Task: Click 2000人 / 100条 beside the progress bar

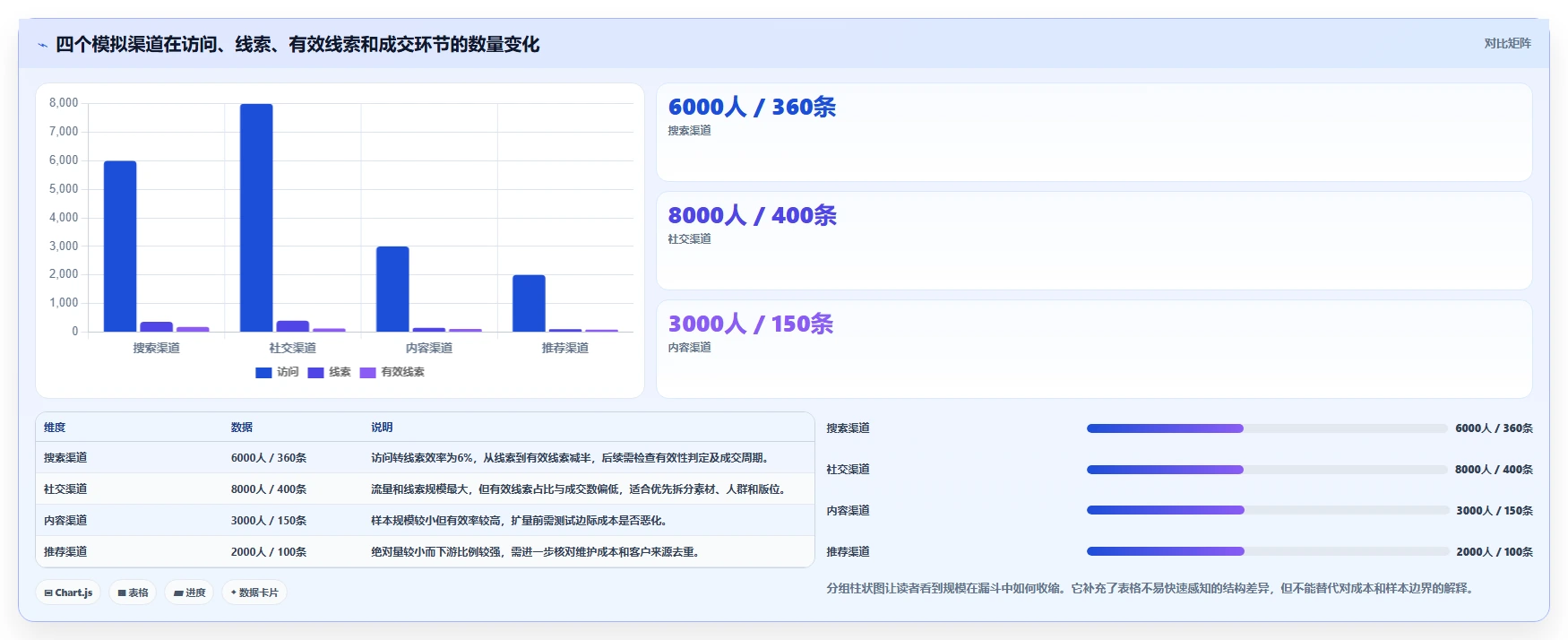Action: (1495, 552)
